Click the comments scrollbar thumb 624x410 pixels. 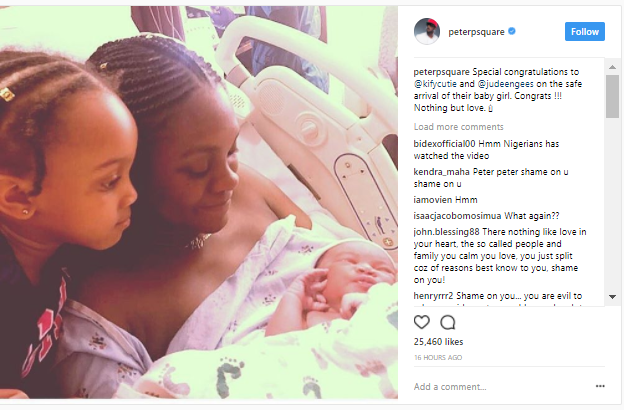612,96
